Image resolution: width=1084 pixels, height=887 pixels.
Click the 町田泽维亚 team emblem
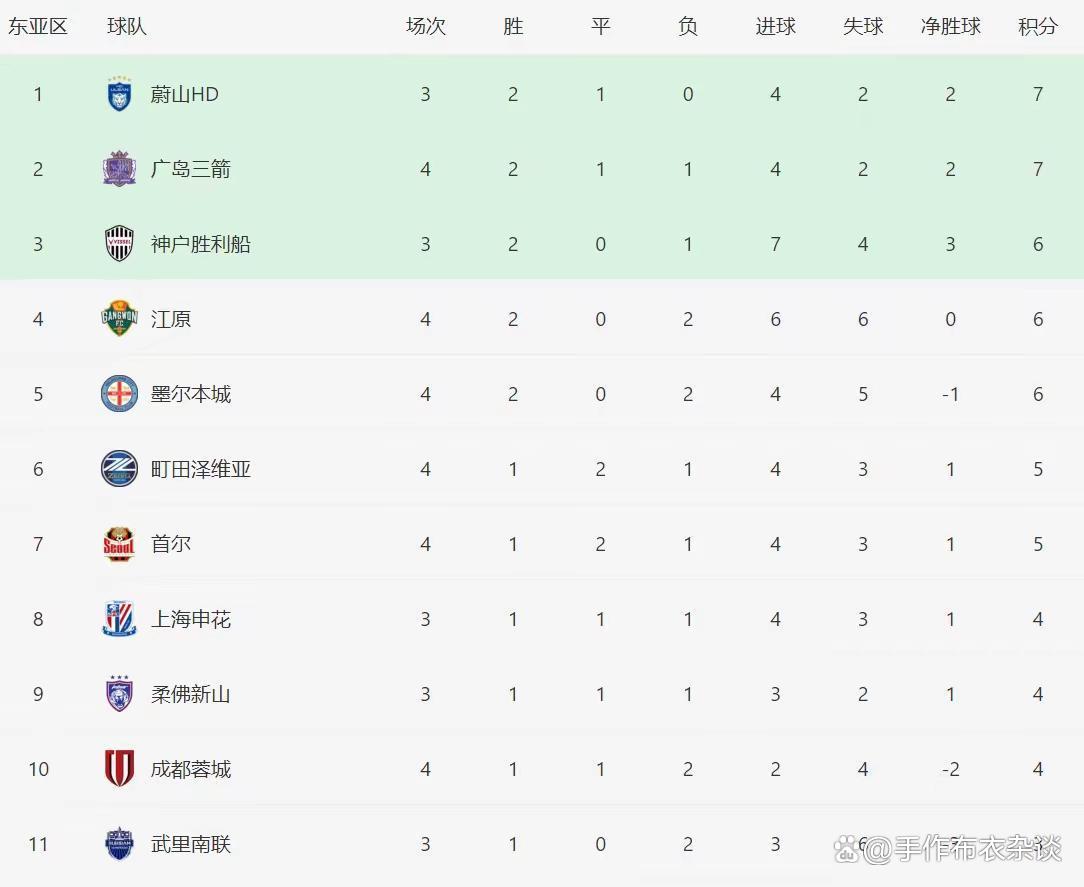click(119, 469)
